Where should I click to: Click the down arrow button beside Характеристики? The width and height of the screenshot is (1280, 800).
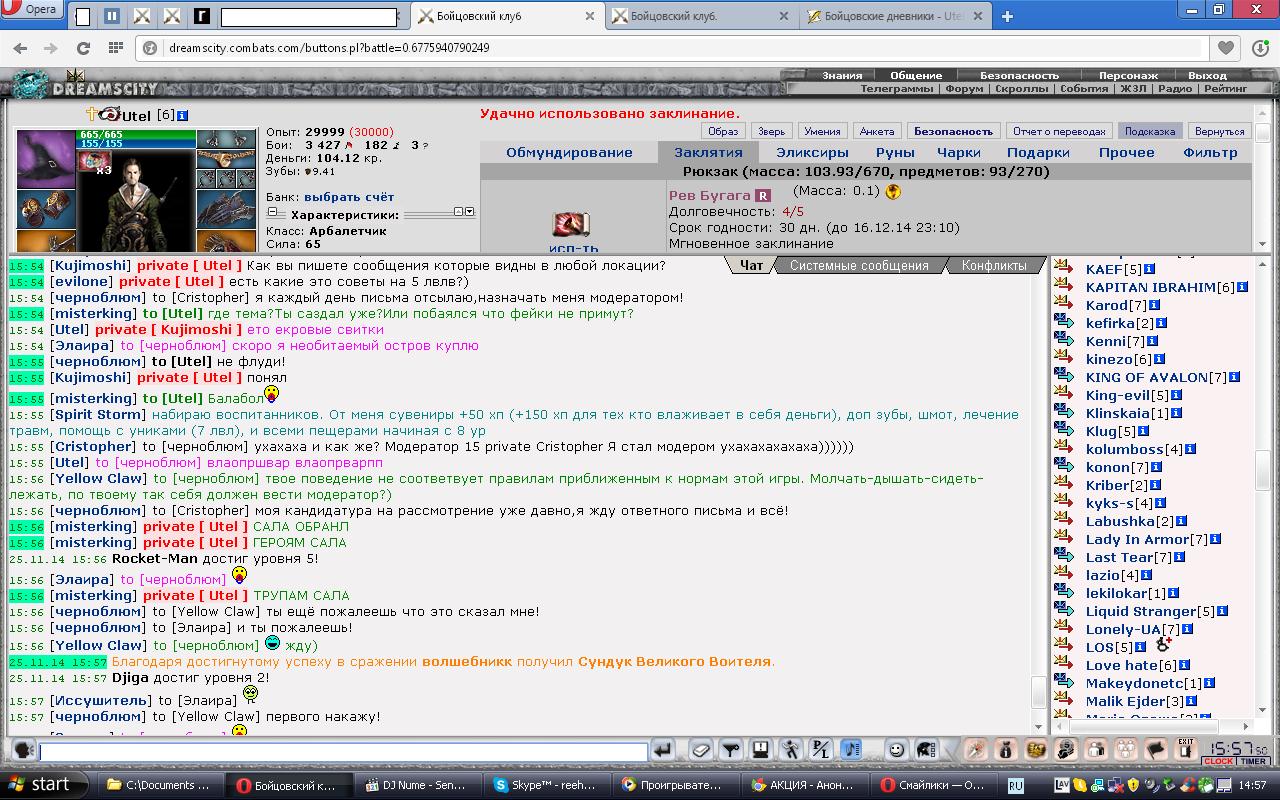[470, 212]
